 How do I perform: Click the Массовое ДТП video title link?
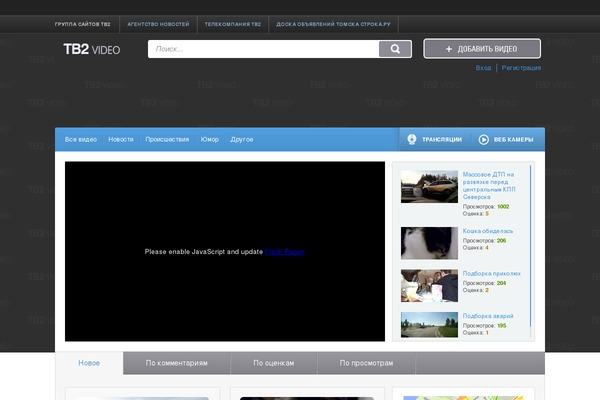click(489, 185)
